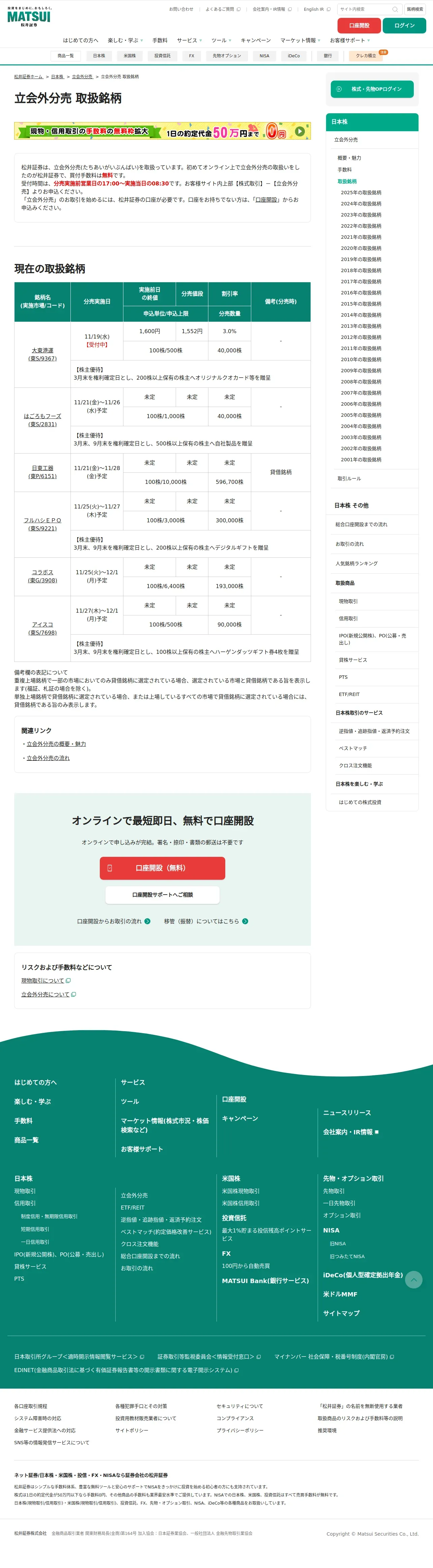Click the 貸借銘柄 cell in the 日東工器 row
The height and width of the screenshot is (1568, 433).
[x=281, y=472]
